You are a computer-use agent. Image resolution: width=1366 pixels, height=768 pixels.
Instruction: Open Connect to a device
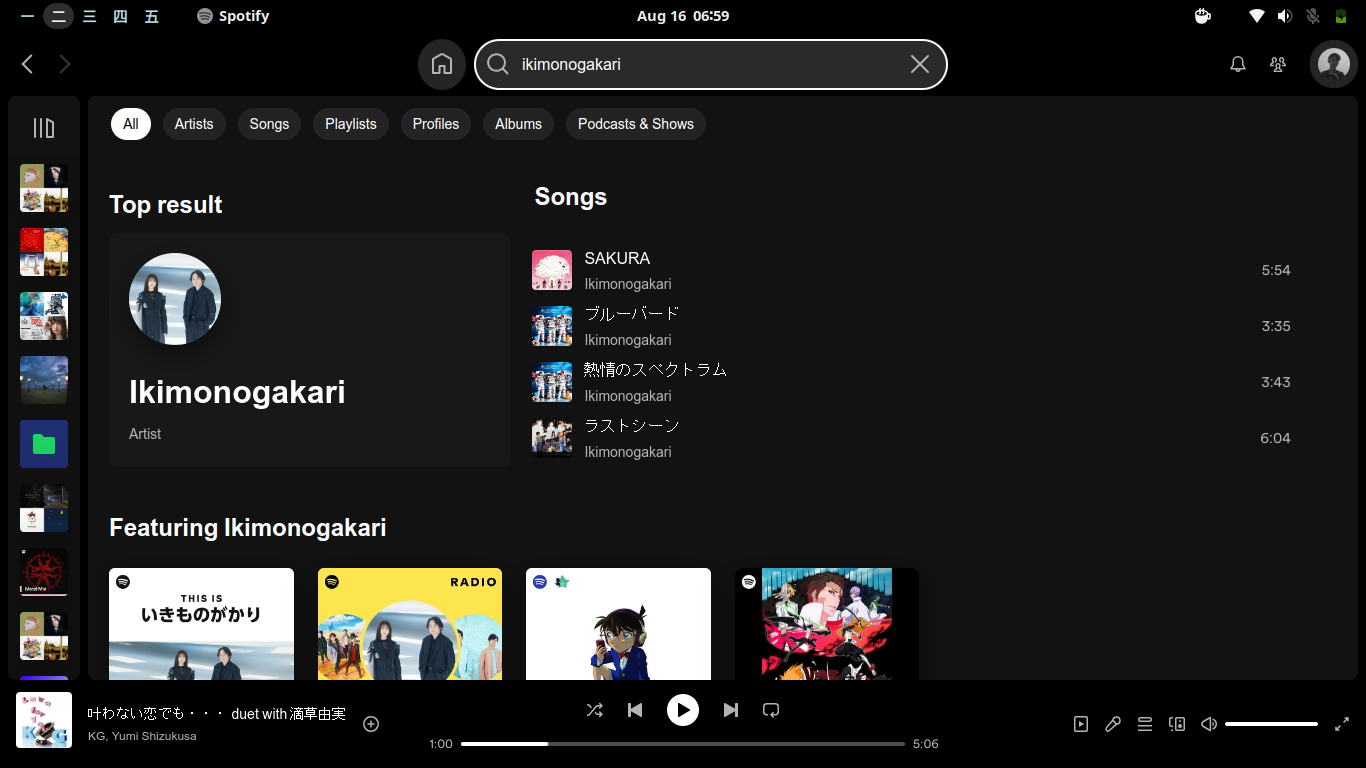pos(1177,724)
